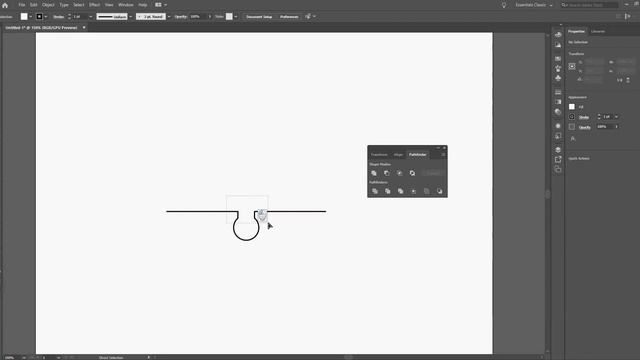
Task: Click the align-to options icon in control bar
Action: (308, 17)
